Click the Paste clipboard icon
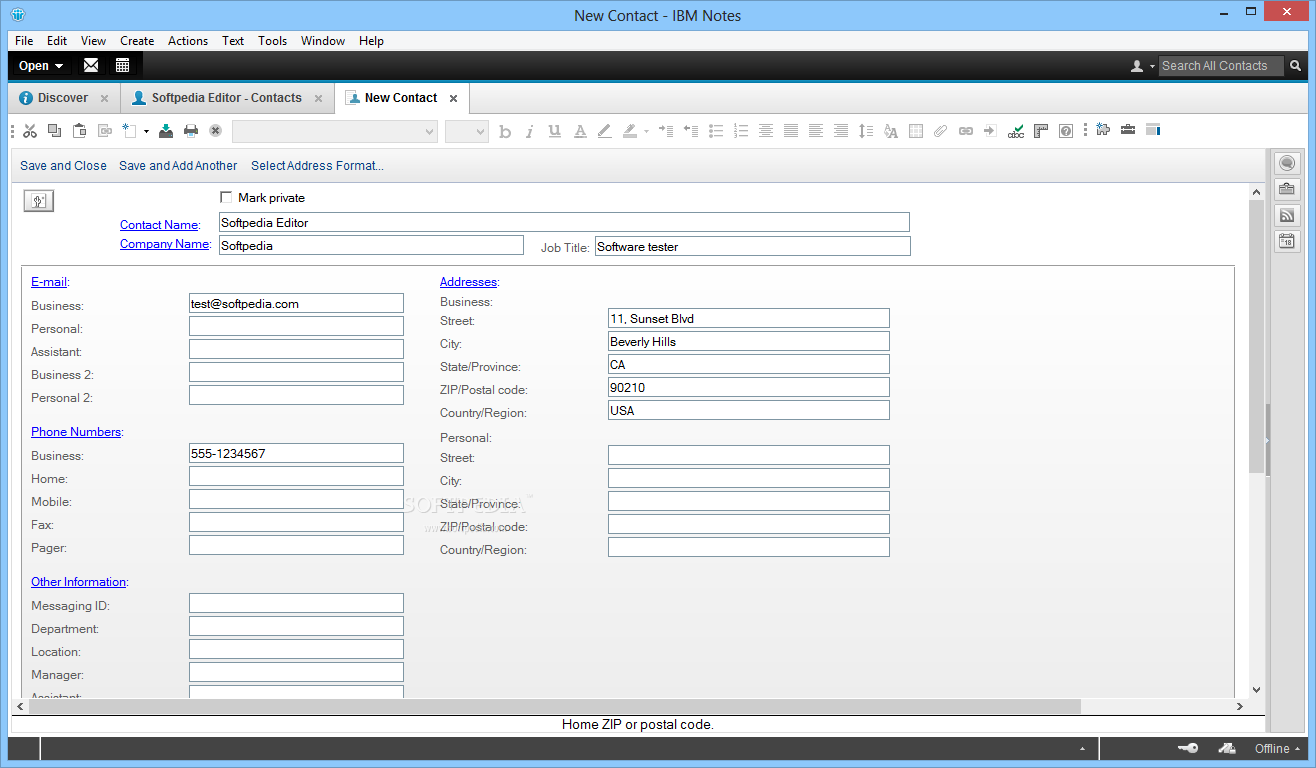 pyautogui.click(x=79, y=131)
